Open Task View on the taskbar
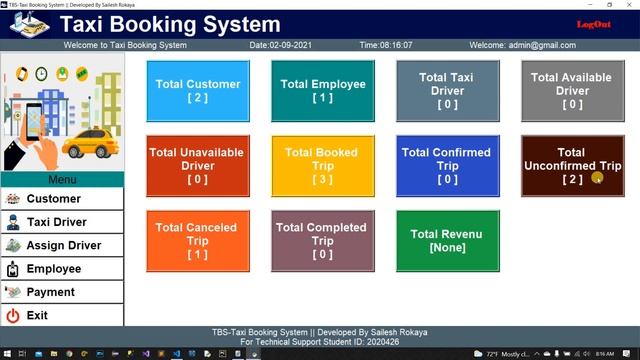The height and width of the screenshot is (360, 640). coord(22,354)
